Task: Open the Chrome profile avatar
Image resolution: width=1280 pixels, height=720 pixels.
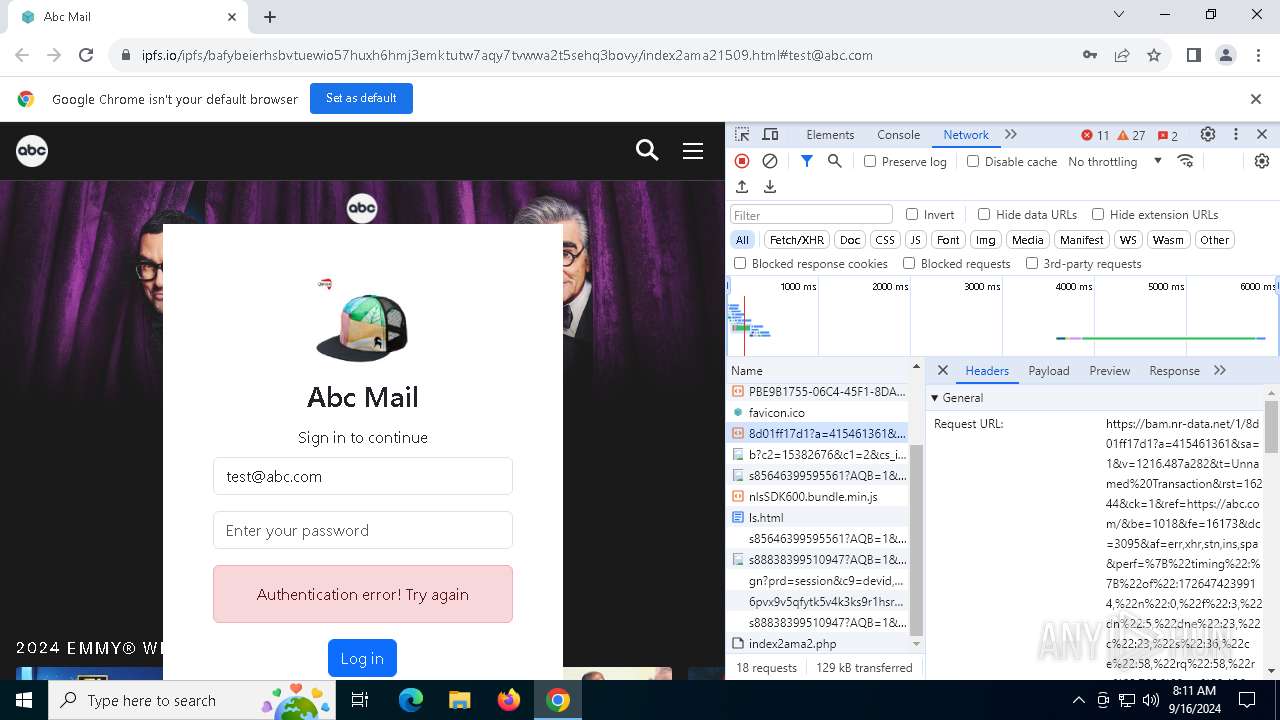Action: pyautogui.click(x=1226, y=55)
